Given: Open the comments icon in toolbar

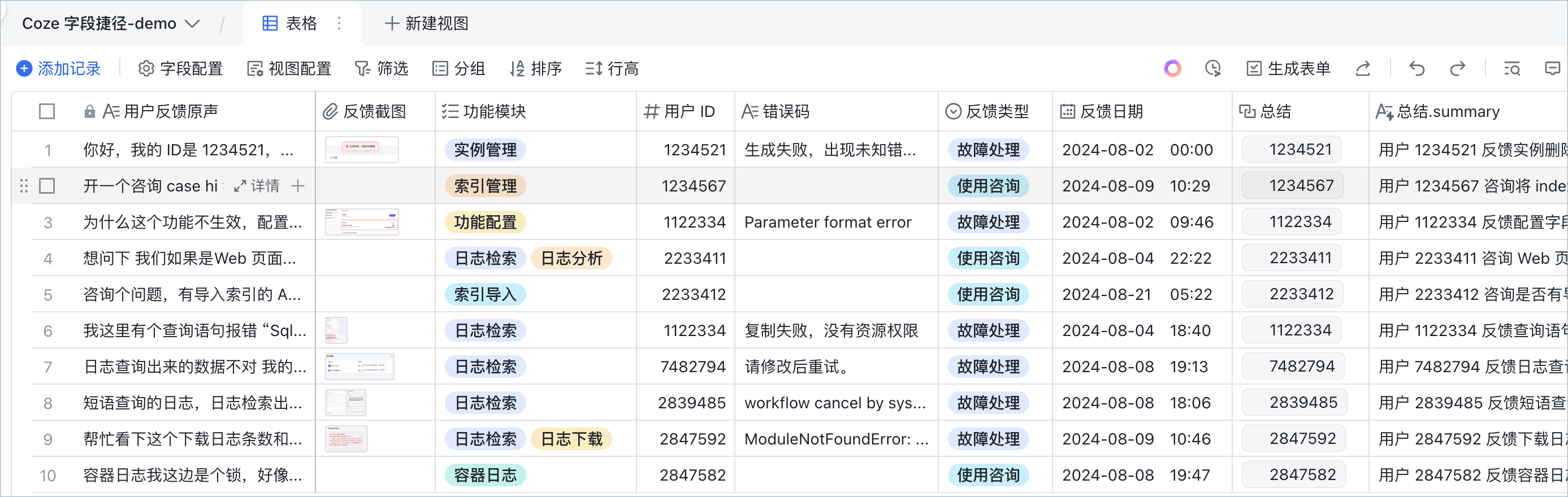Looking at the screenshot, I should [1553, 69].
